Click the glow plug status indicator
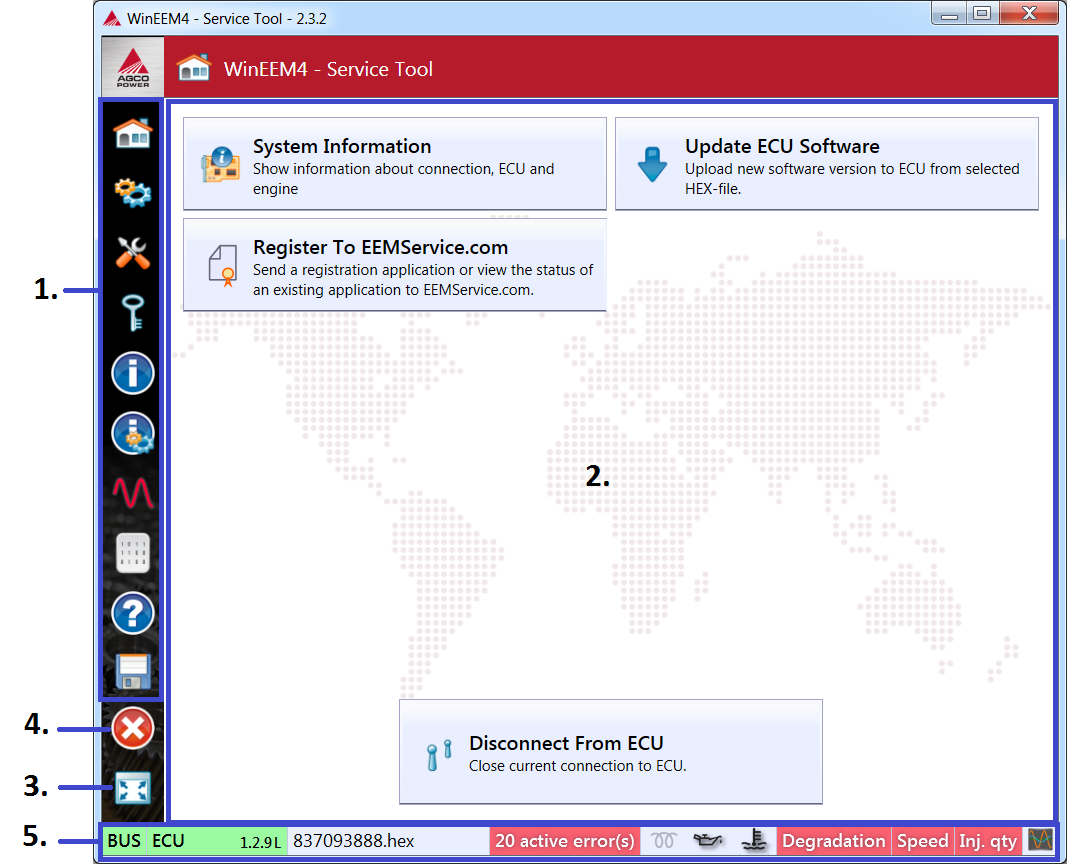The width and height of the screenshot is (1067, 864). tap(662, 840)
